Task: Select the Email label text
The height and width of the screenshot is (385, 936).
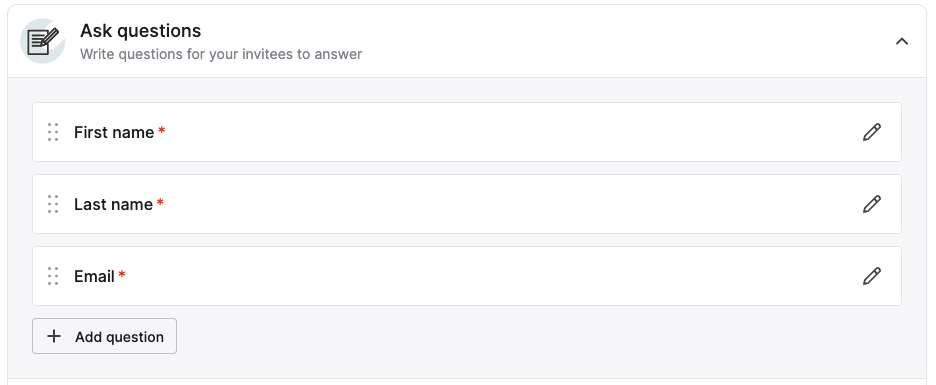Action: click(x=94, y=276)
